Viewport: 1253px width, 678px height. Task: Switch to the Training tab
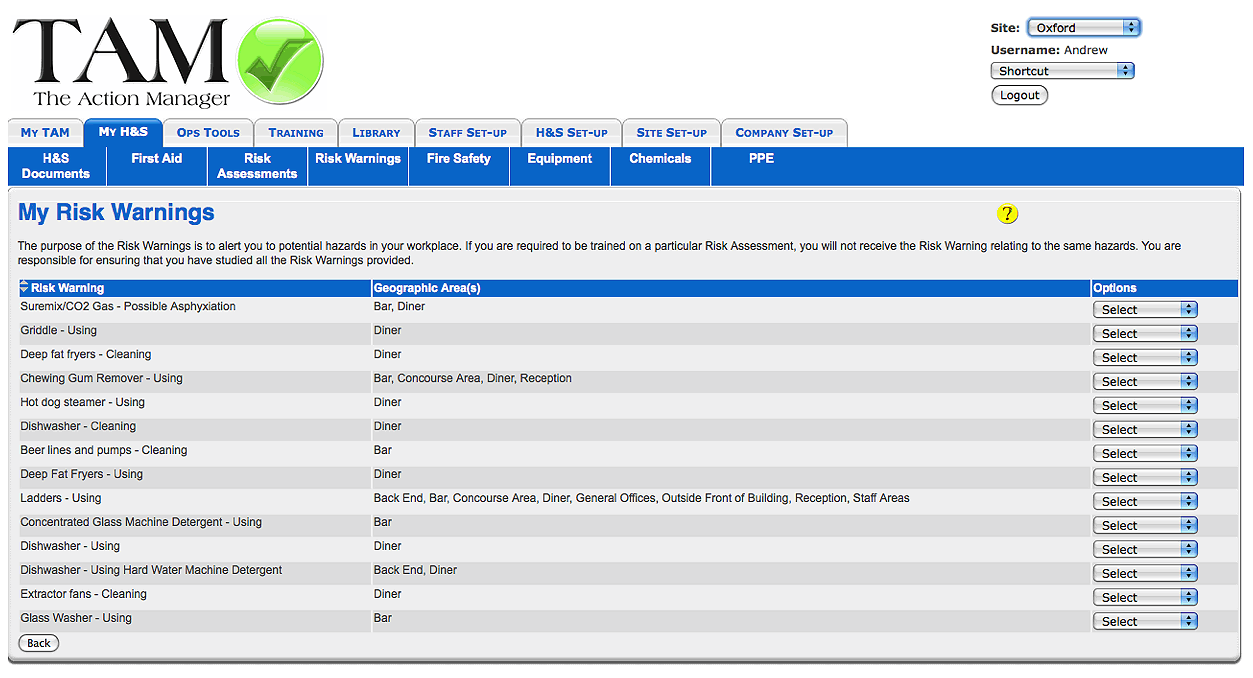pyautogui.click(x=296, y=133)
